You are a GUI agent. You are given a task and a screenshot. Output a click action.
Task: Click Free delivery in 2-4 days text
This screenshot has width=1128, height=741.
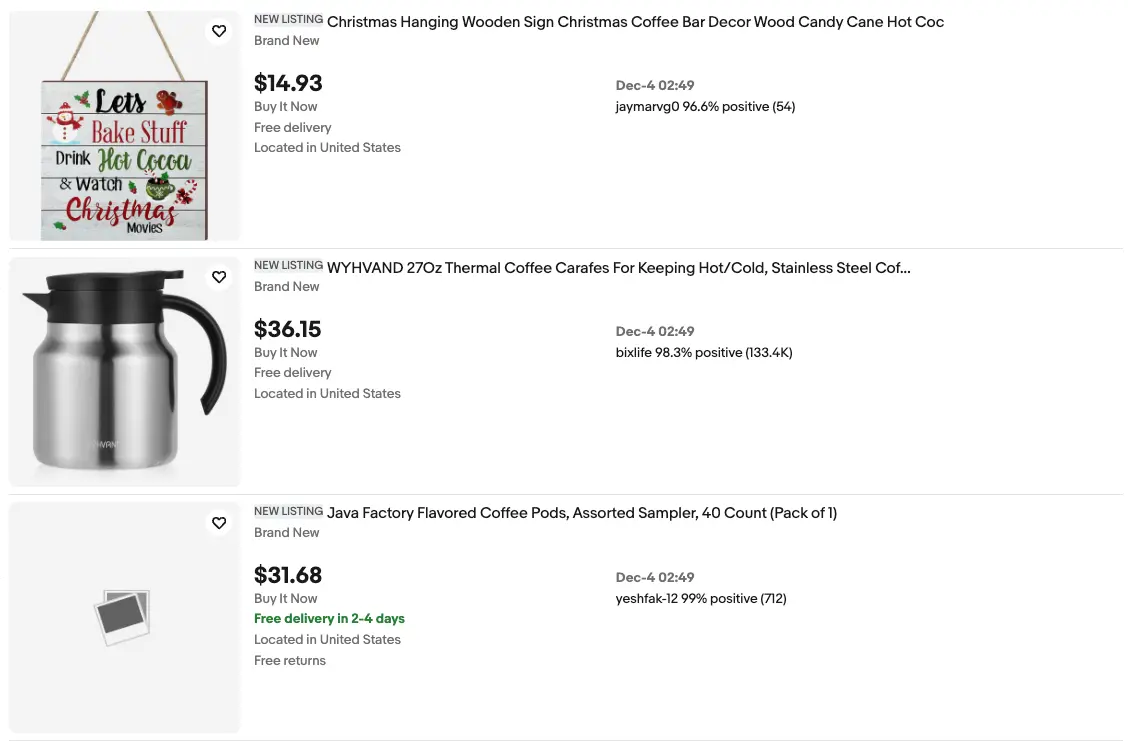pos(329,619)
